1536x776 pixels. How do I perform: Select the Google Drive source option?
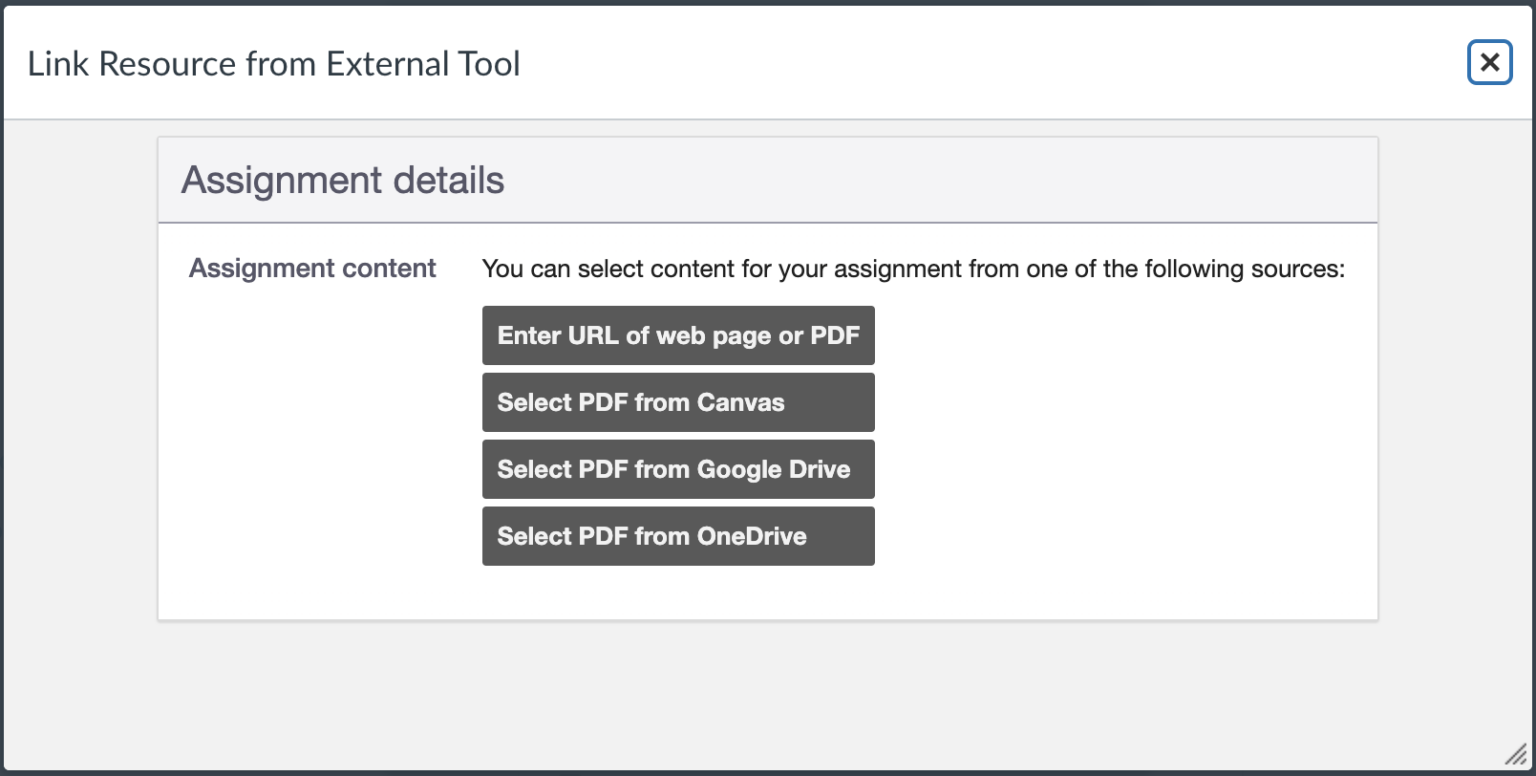(678, 469)
